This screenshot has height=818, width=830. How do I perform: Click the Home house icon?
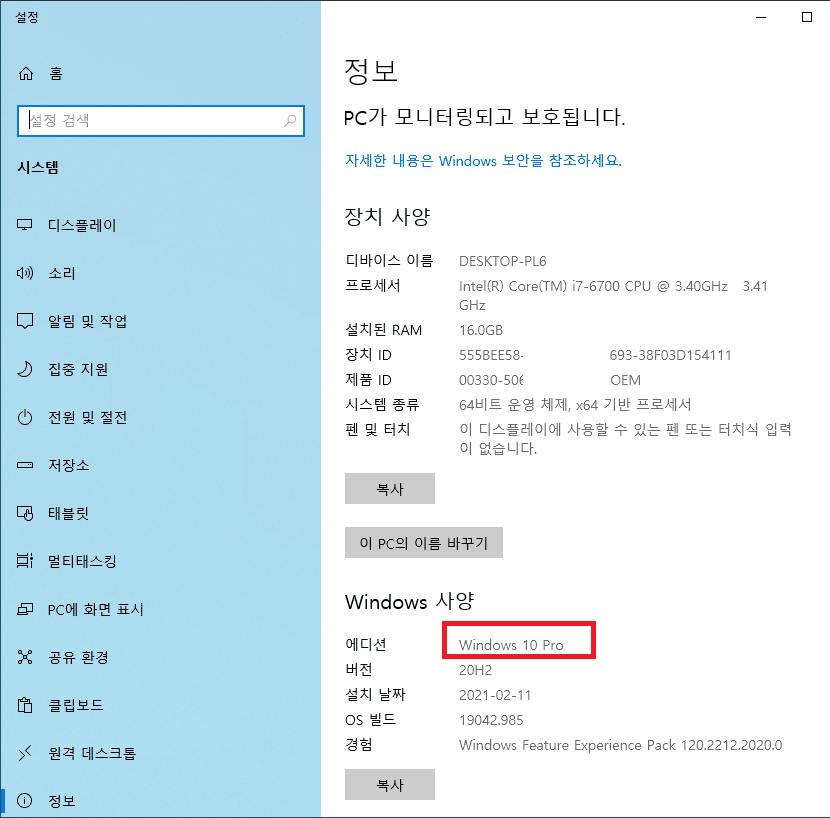coord(26,74)
